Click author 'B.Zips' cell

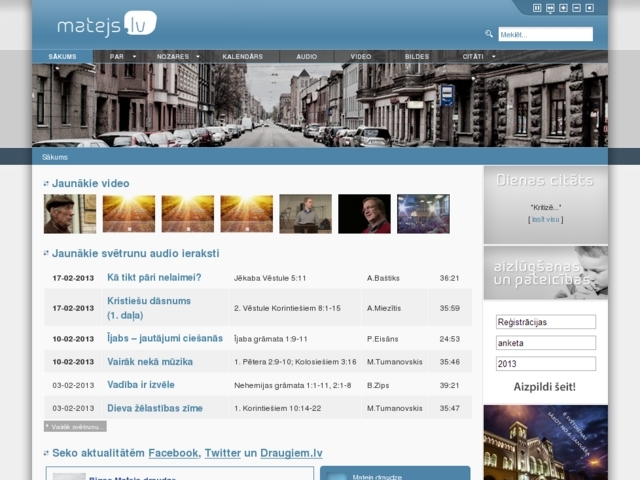click(378, 385)
